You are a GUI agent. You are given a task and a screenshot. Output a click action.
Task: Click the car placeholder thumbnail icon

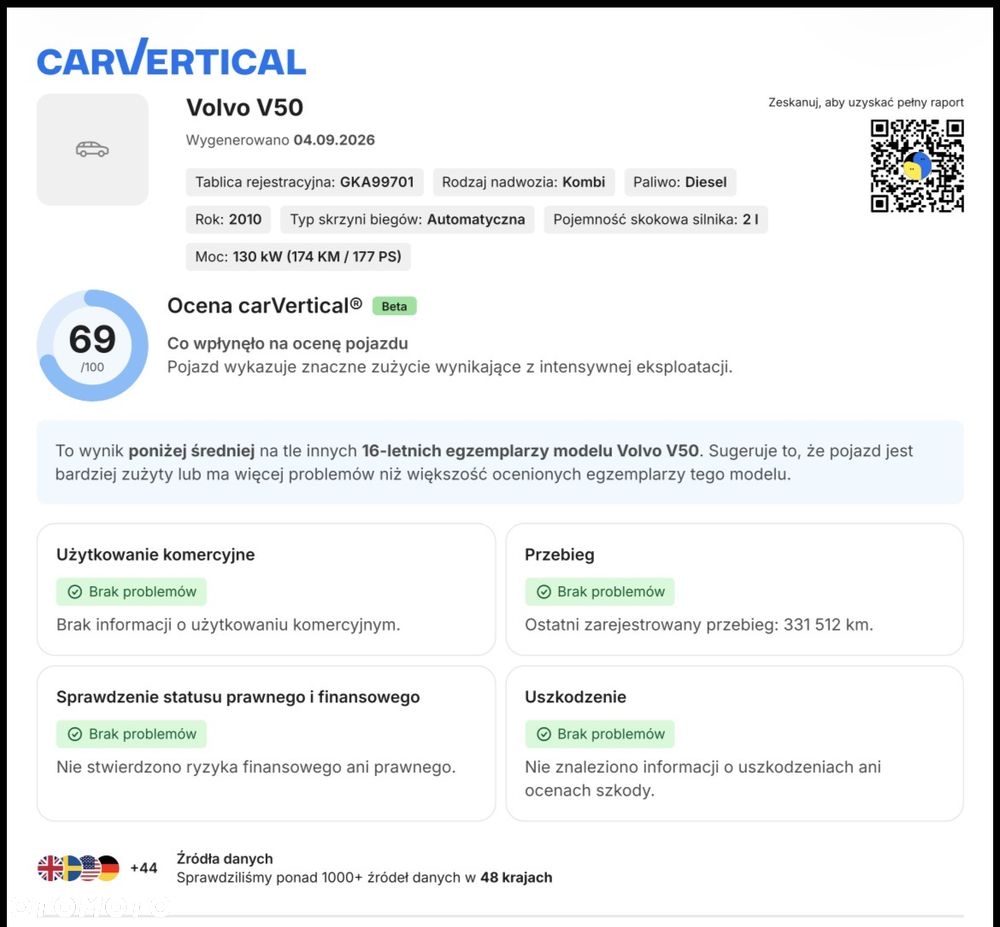pos(92,149)
